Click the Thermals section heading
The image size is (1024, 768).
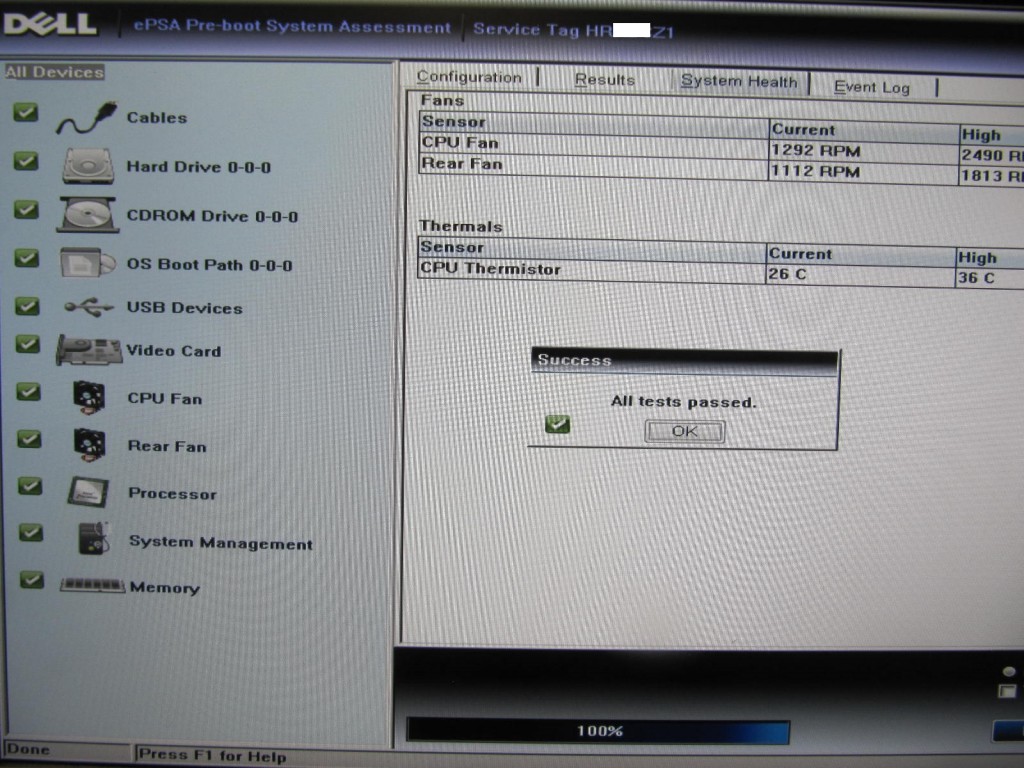click(x=460, y=226)
